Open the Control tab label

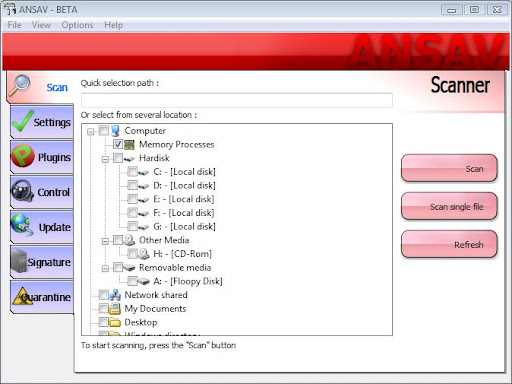tap(53, 192)
